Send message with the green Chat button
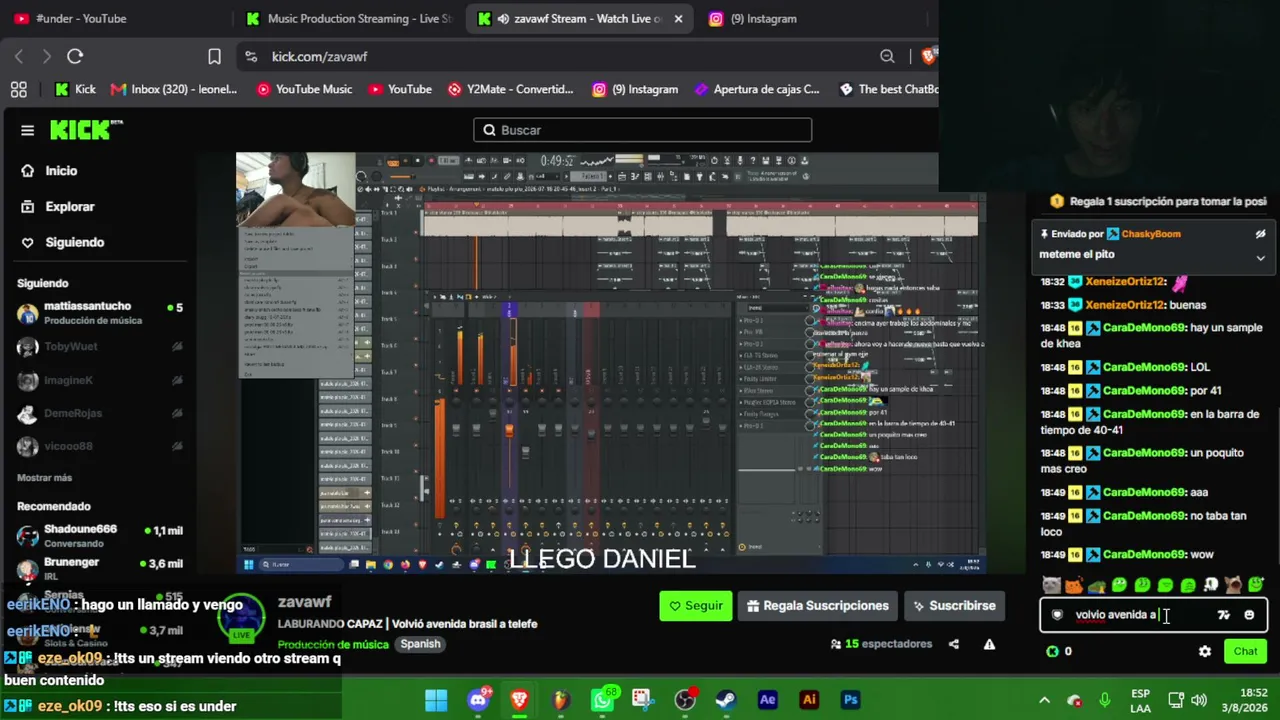The image size is (1280, 720). [1245, 651]
